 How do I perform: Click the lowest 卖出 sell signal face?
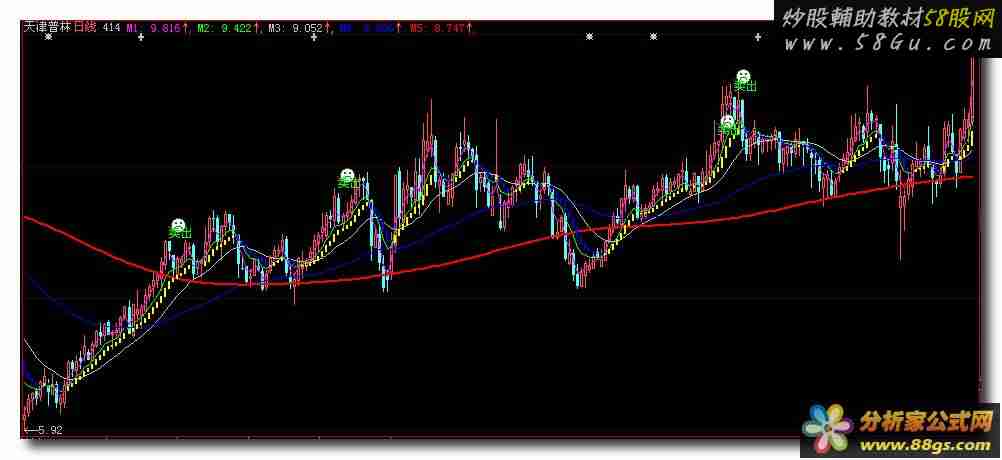pyautogui.click(x=180, y=225)
